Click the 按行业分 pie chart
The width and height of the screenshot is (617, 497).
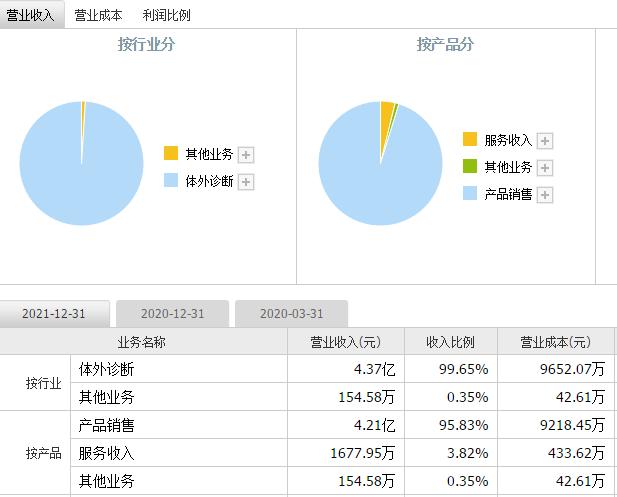(81, 163)
